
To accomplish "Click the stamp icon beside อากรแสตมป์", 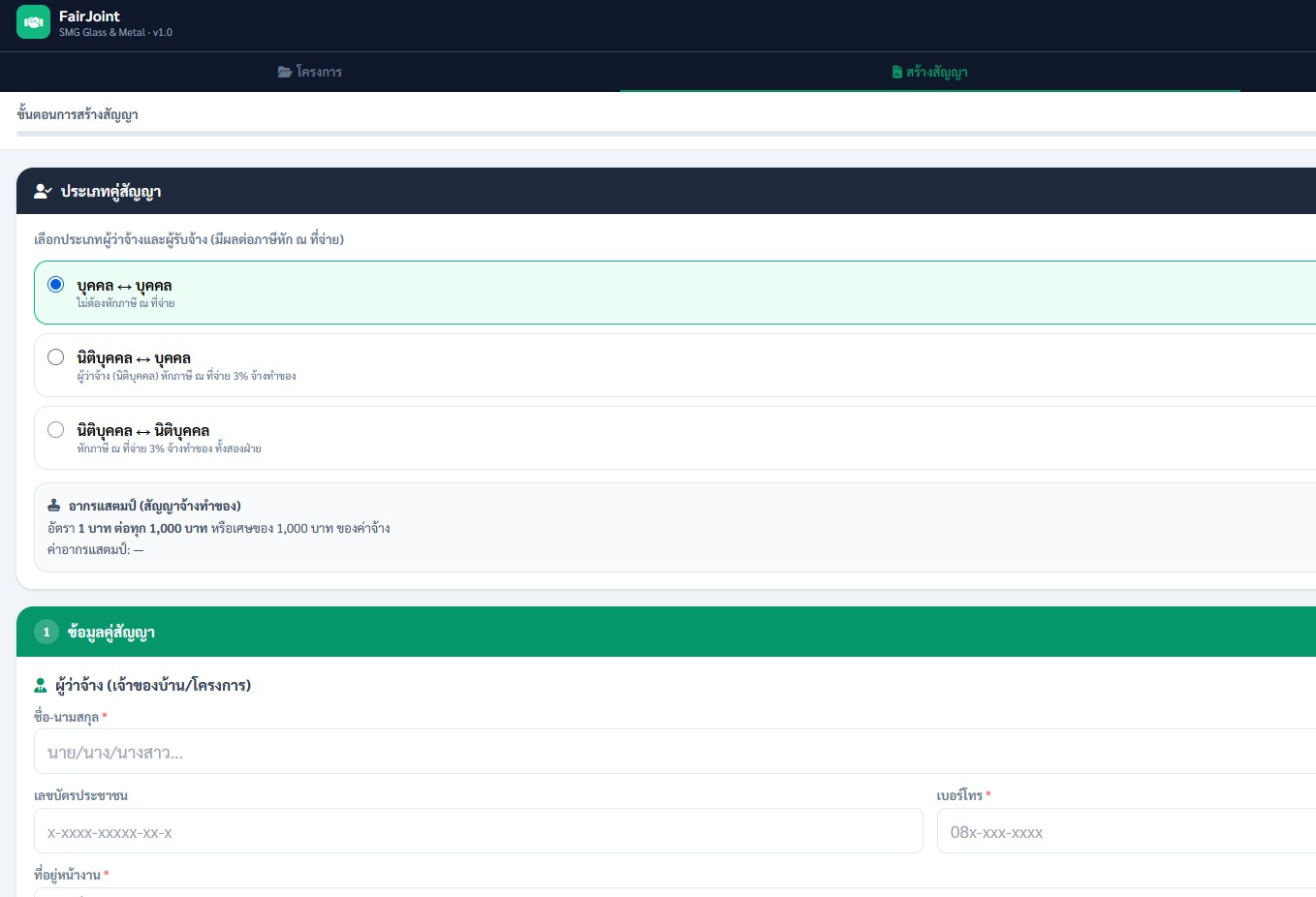I will click(x=54, y=506).
